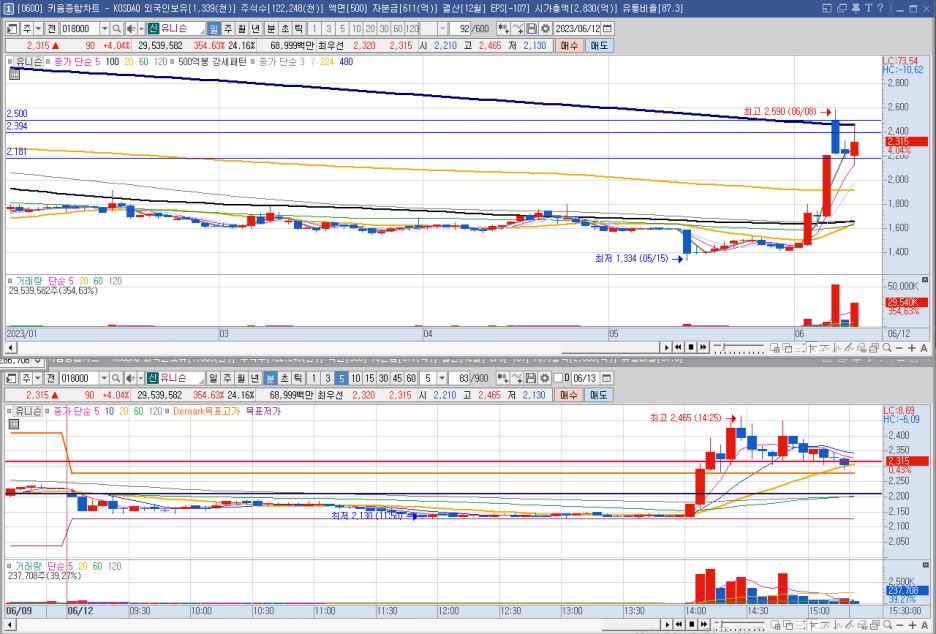Click speaker sound icon in lower chart toolbar
This screenshot has height=634, width=936.
(130, 378)
